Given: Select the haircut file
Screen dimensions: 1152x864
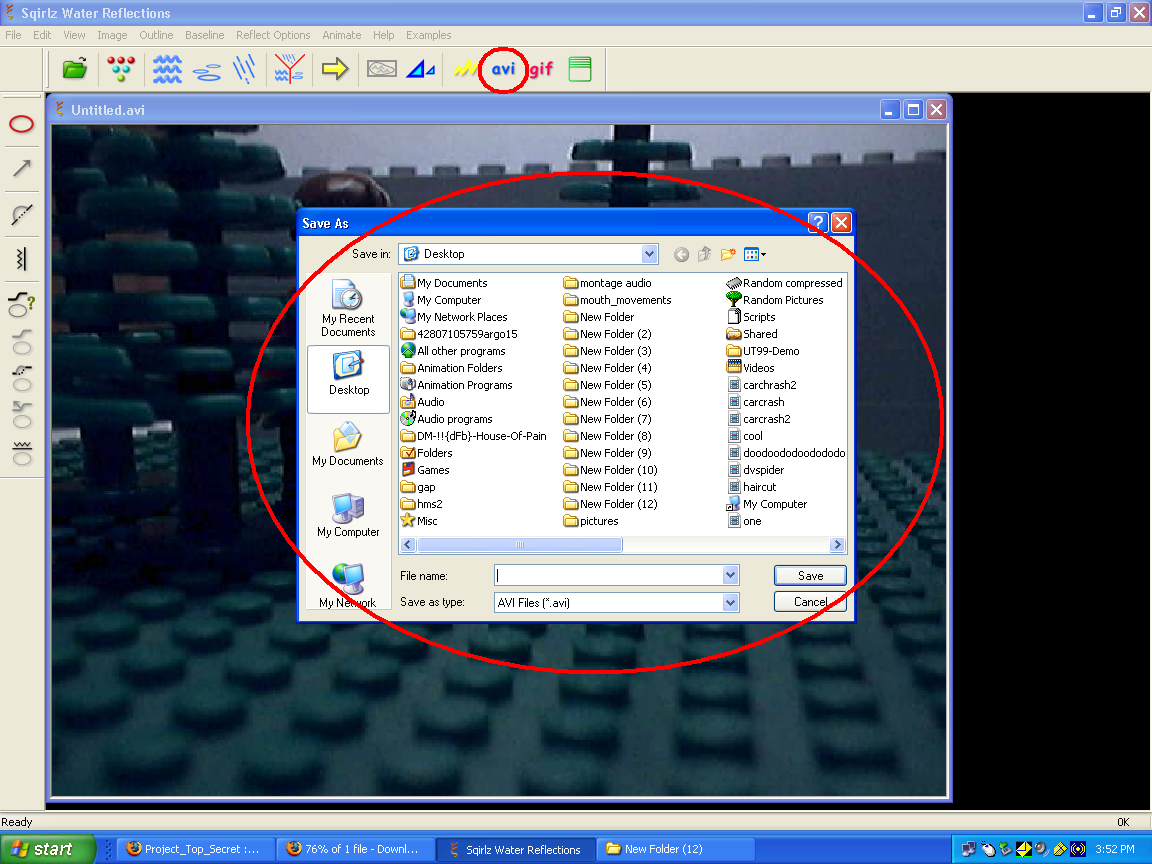Looking at the screenshot, I should tap(752, 487).
